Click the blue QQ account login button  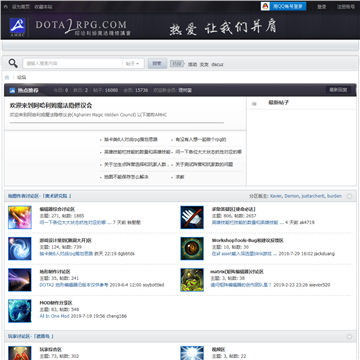288,6
